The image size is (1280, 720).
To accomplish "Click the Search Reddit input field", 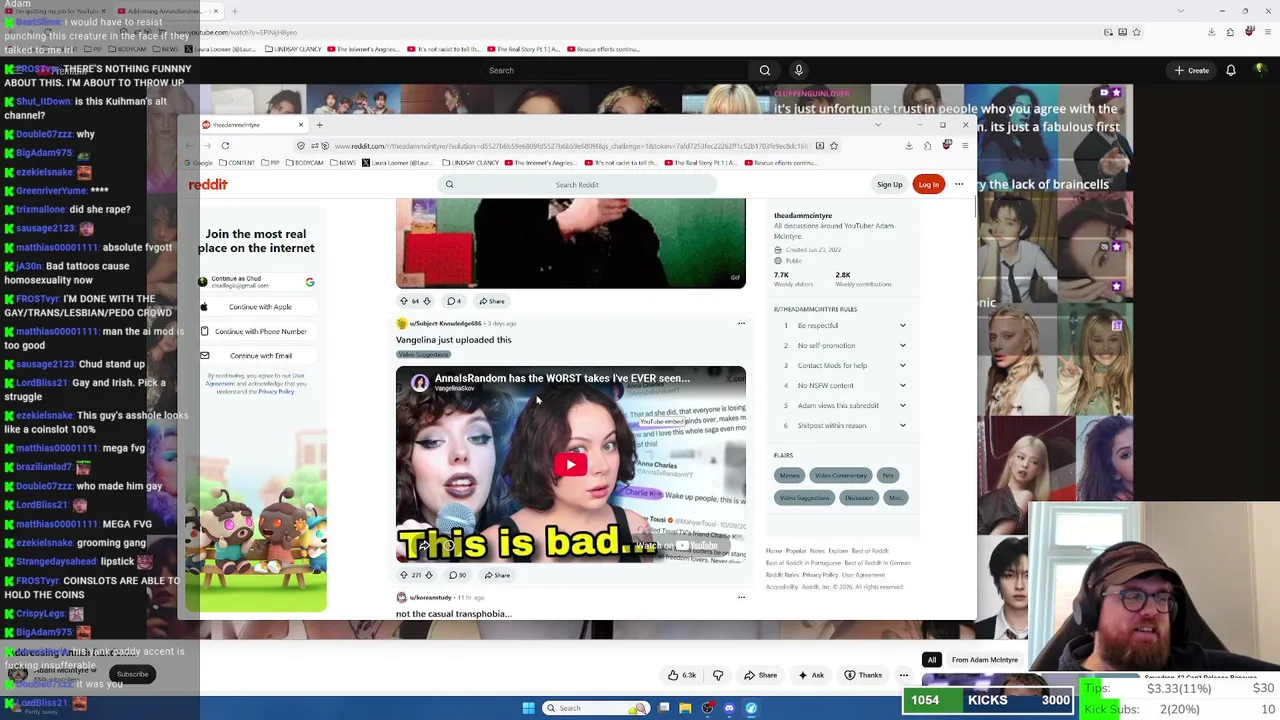I will (577, 184).
